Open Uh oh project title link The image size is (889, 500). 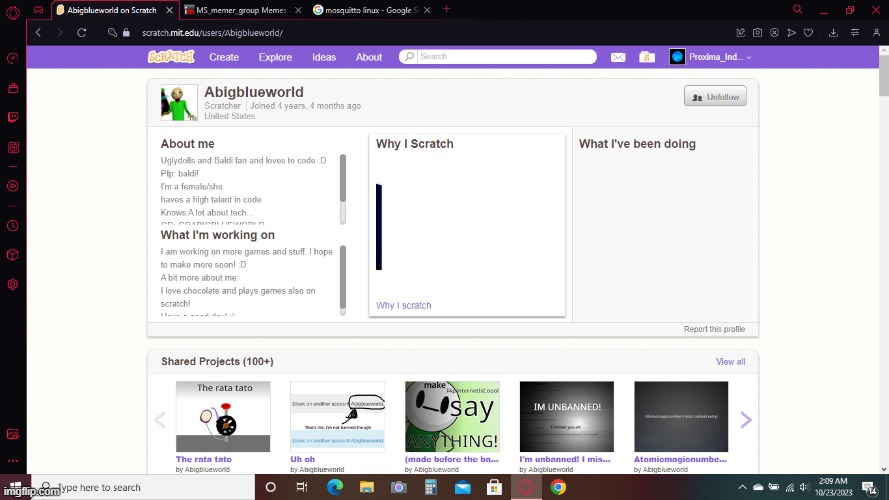(x=303, y=459)
